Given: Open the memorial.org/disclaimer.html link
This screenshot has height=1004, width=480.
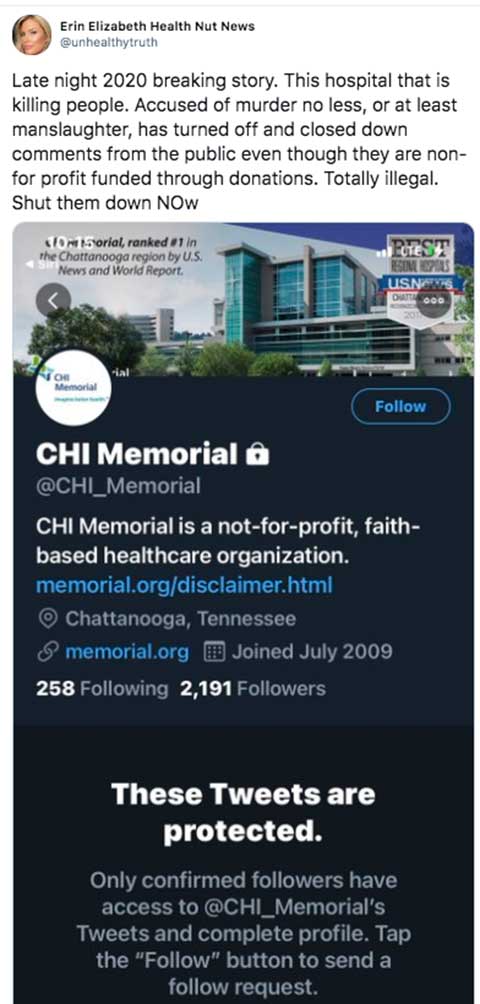Looking at the screenshot, I should (x=184, y=585).
